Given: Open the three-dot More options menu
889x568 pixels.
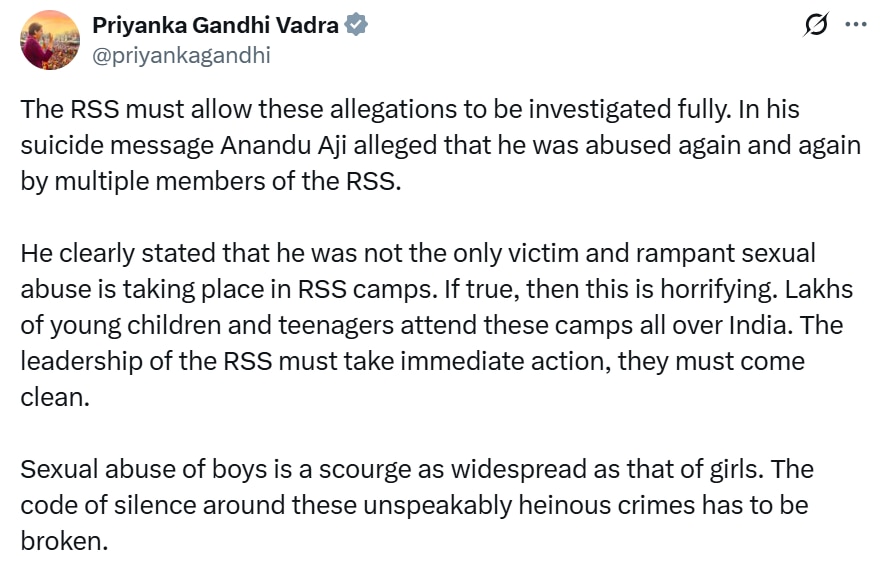Looking at the screenshot, I should [x=856, y=26].
